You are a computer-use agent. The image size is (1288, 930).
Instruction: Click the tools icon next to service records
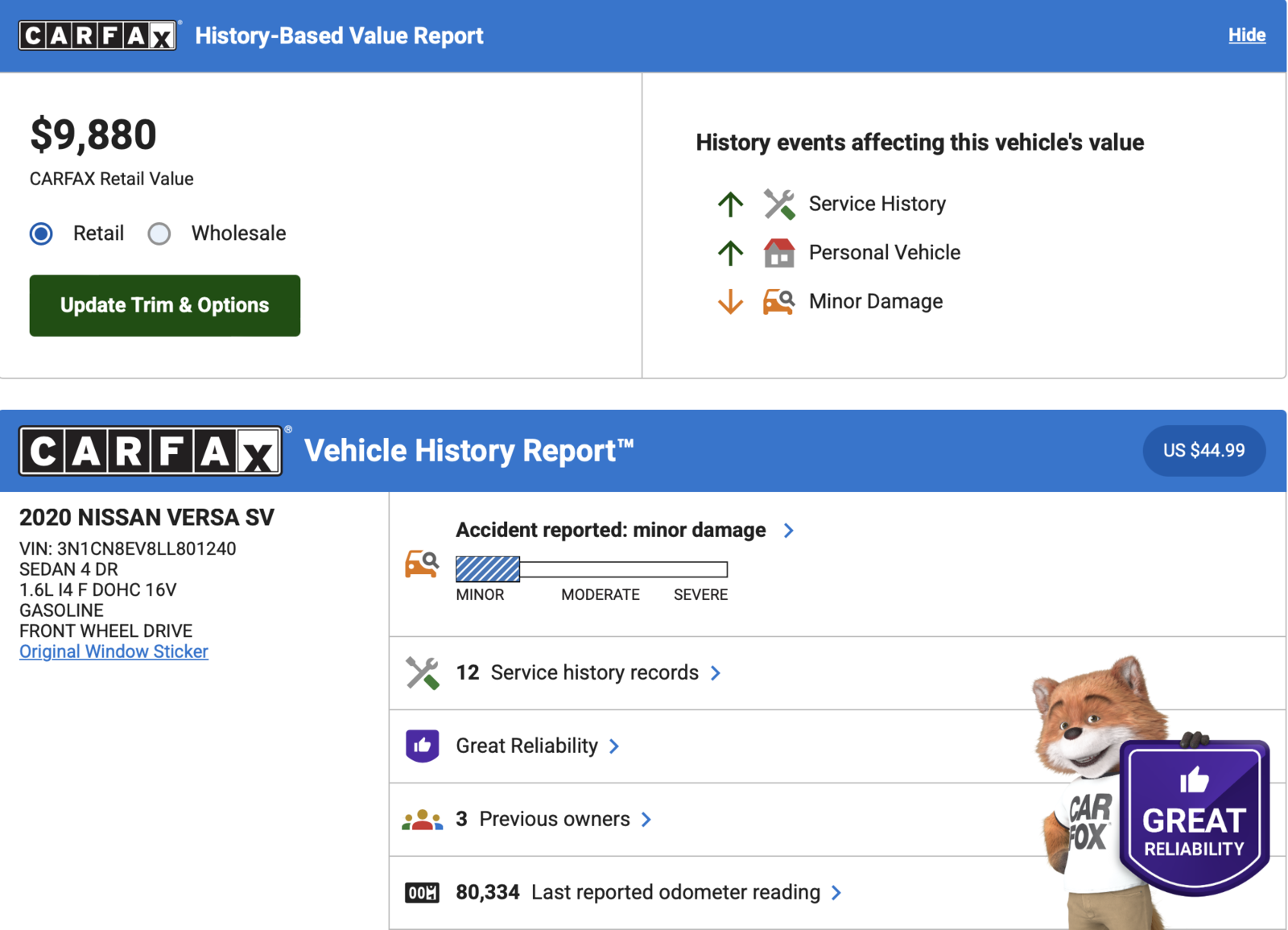pyautogui.click(x=422, y=673)
